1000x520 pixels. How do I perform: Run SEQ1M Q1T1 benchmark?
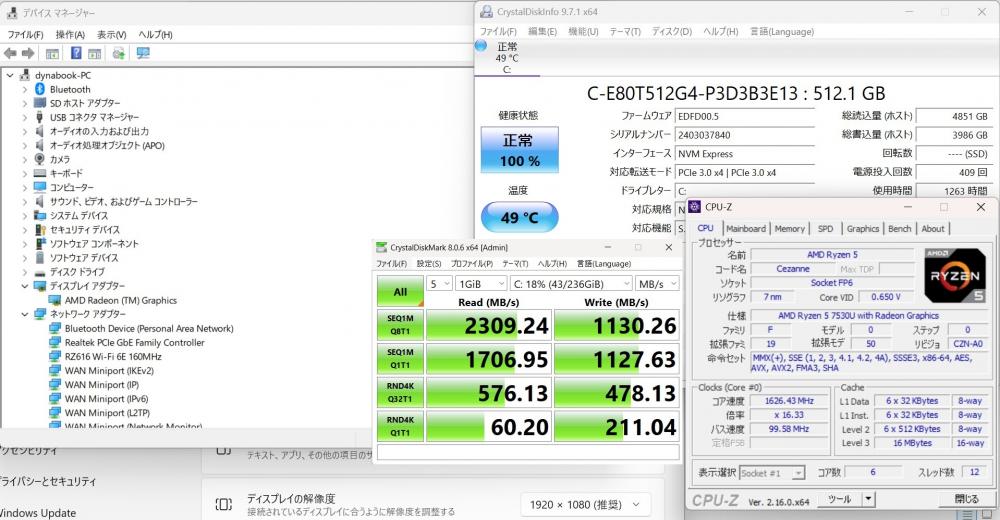pyautogui.click(x=400, y=359)
